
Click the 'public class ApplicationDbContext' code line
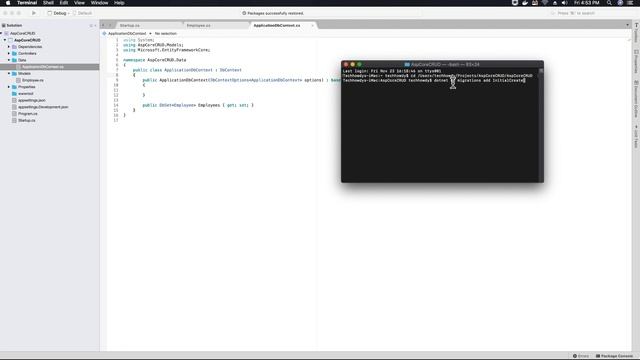187,70
